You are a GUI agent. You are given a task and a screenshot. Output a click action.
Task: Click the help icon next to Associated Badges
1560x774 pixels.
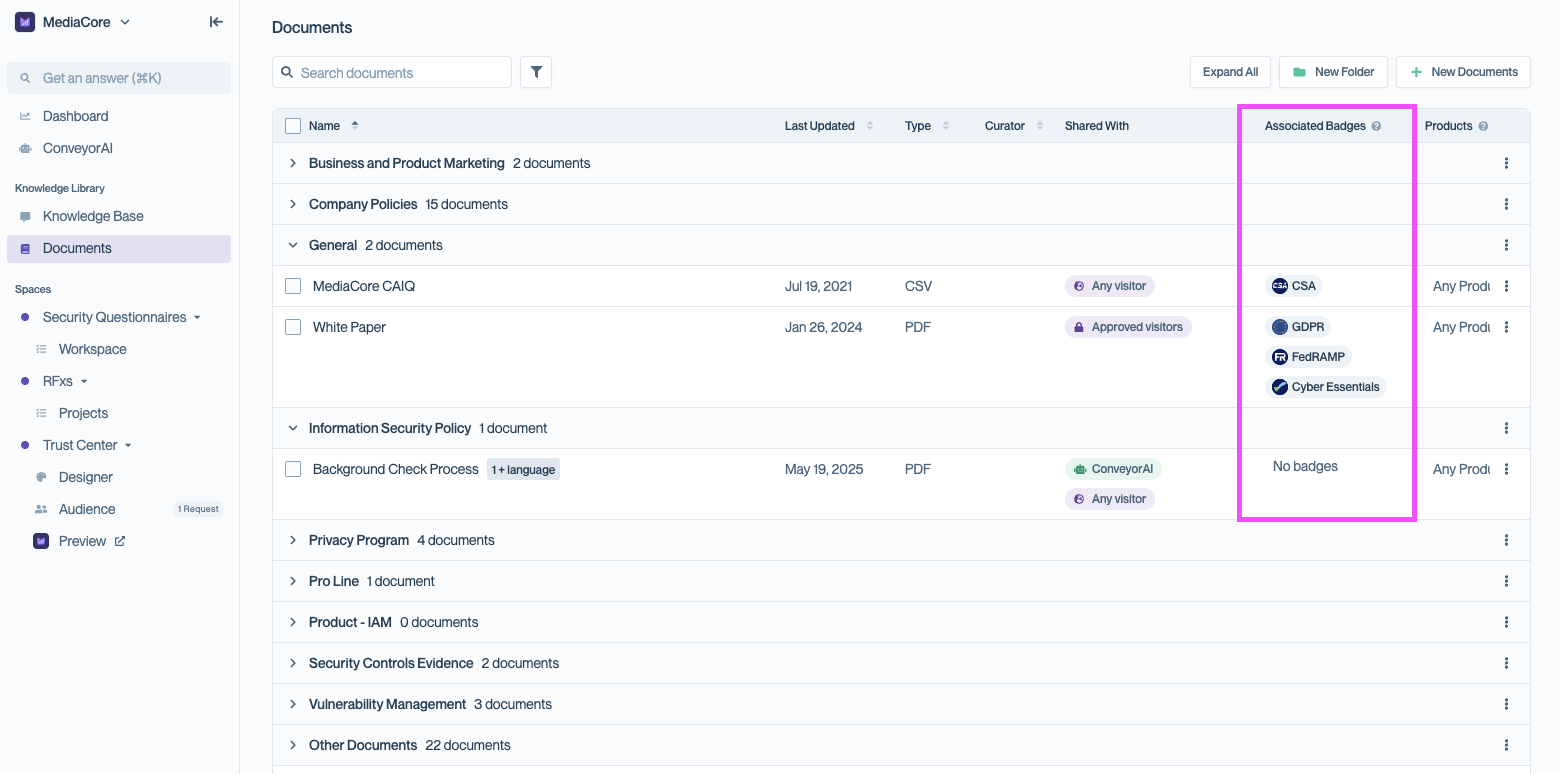[1377, 125]
